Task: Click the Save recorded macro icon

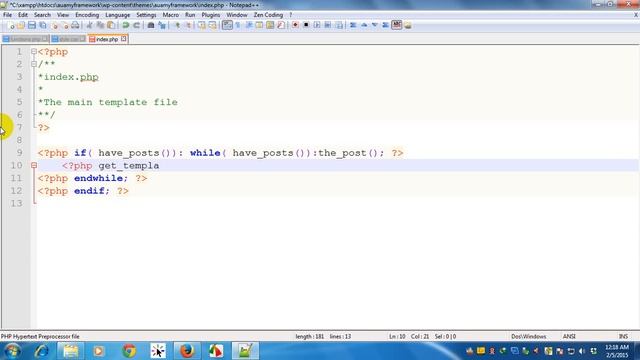Action: 339,25
